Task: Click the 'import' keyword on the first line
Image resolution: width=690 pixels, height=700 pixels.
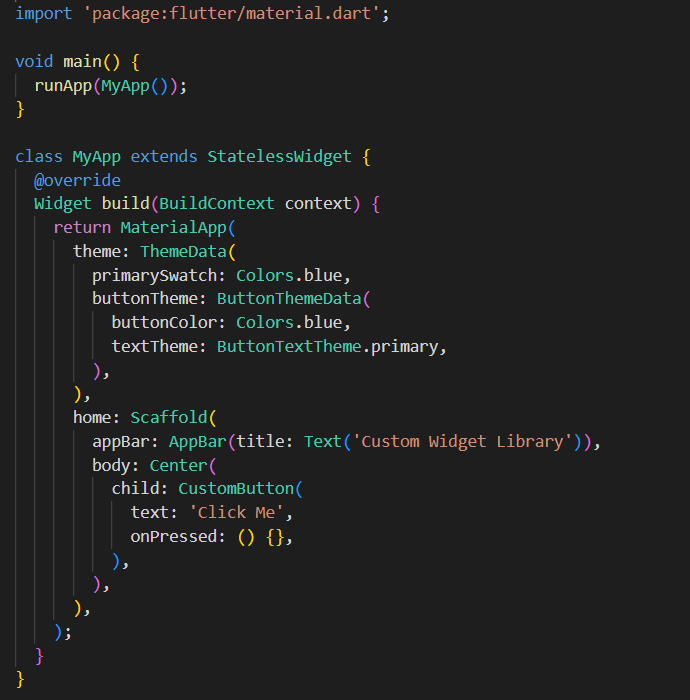Action: coord(44,14)
